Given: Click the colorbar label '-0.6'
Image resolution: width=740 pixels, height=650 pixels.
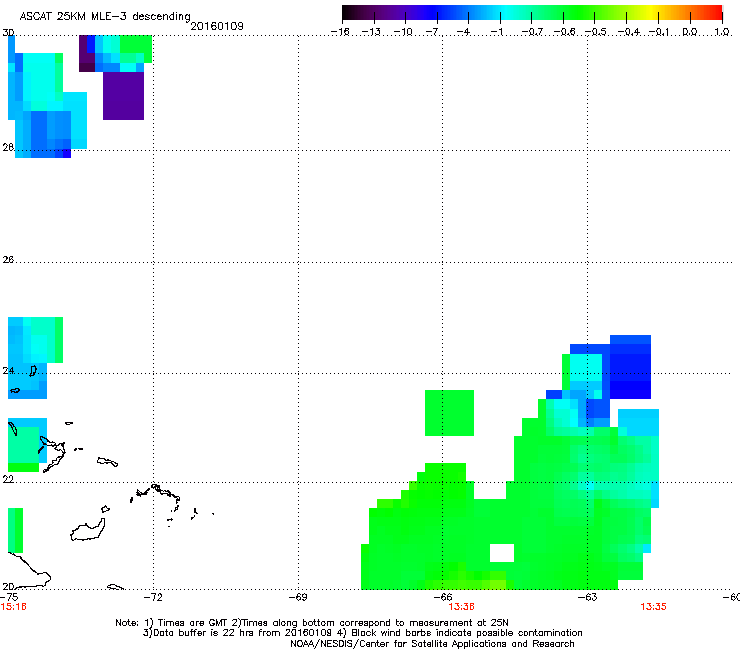Looking at the screenshot, I should (563, 32).
